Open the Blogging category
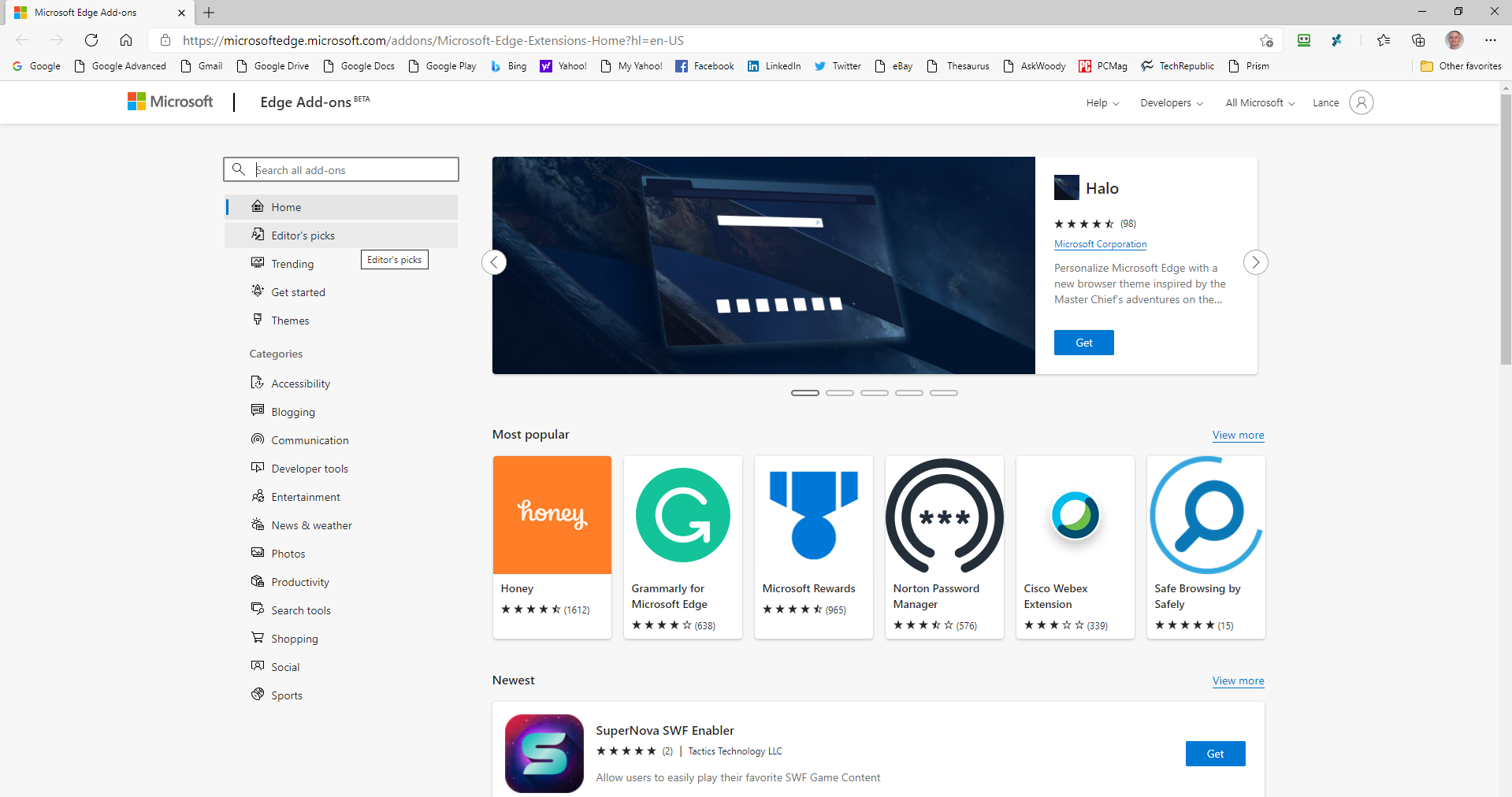The width and height of the screenshot is (1512, 797). (341, 412)
